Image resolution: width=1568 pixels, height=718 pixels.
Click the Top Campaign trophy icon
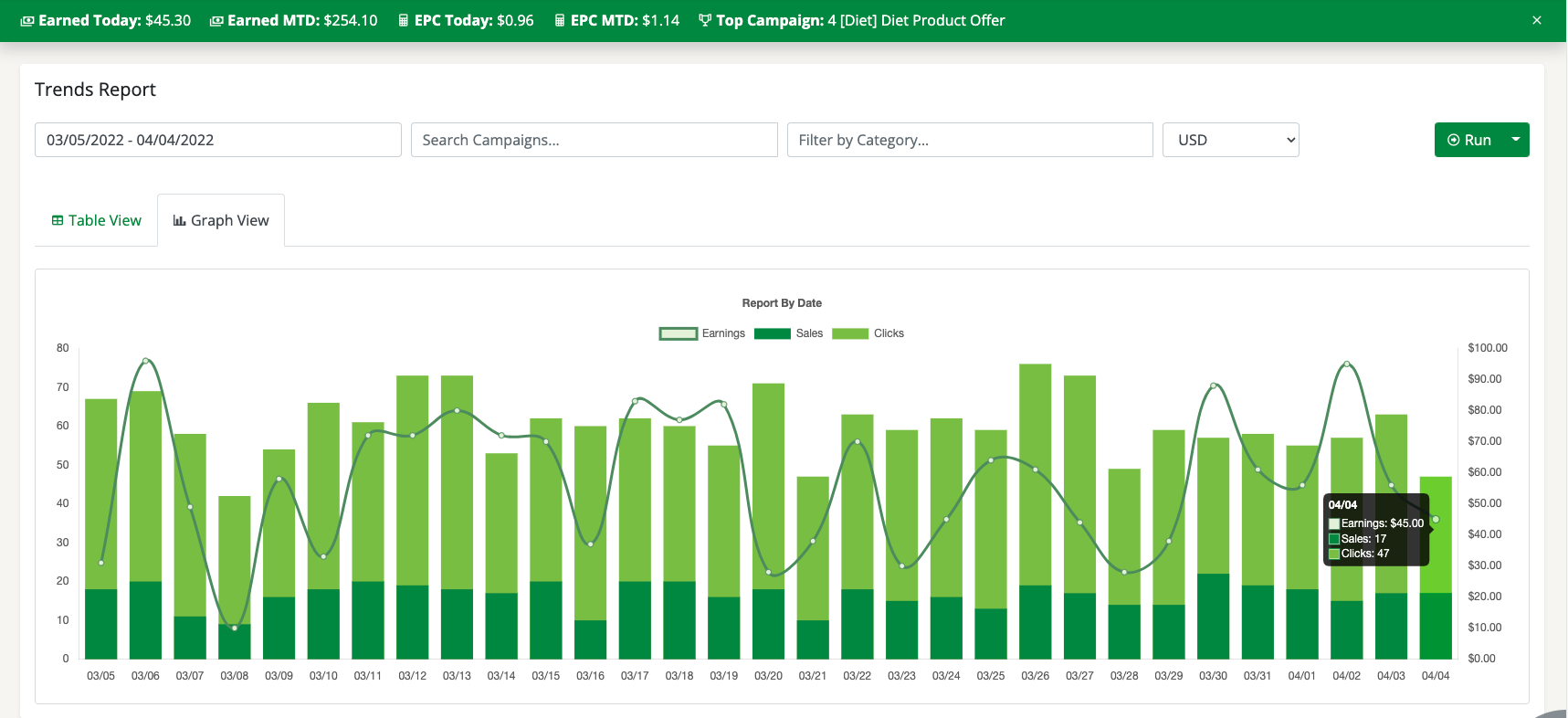coord(705,21)
